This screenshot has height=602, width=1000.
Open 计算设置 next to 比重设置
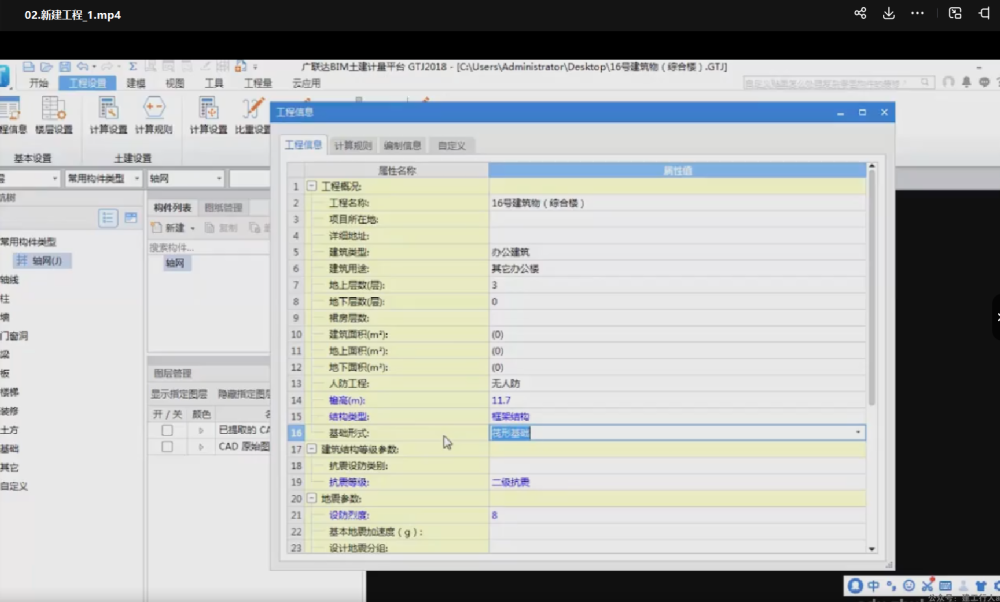click(x=209, y=116)
